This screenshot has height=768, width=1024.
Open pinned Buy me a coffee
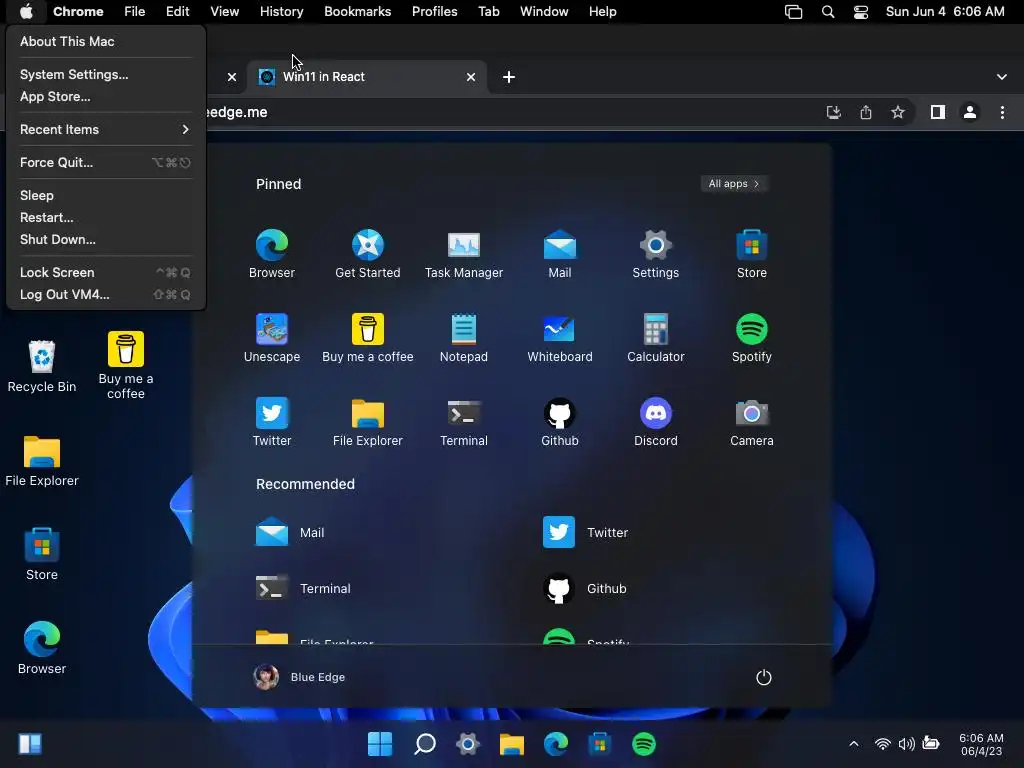(368, 338)
